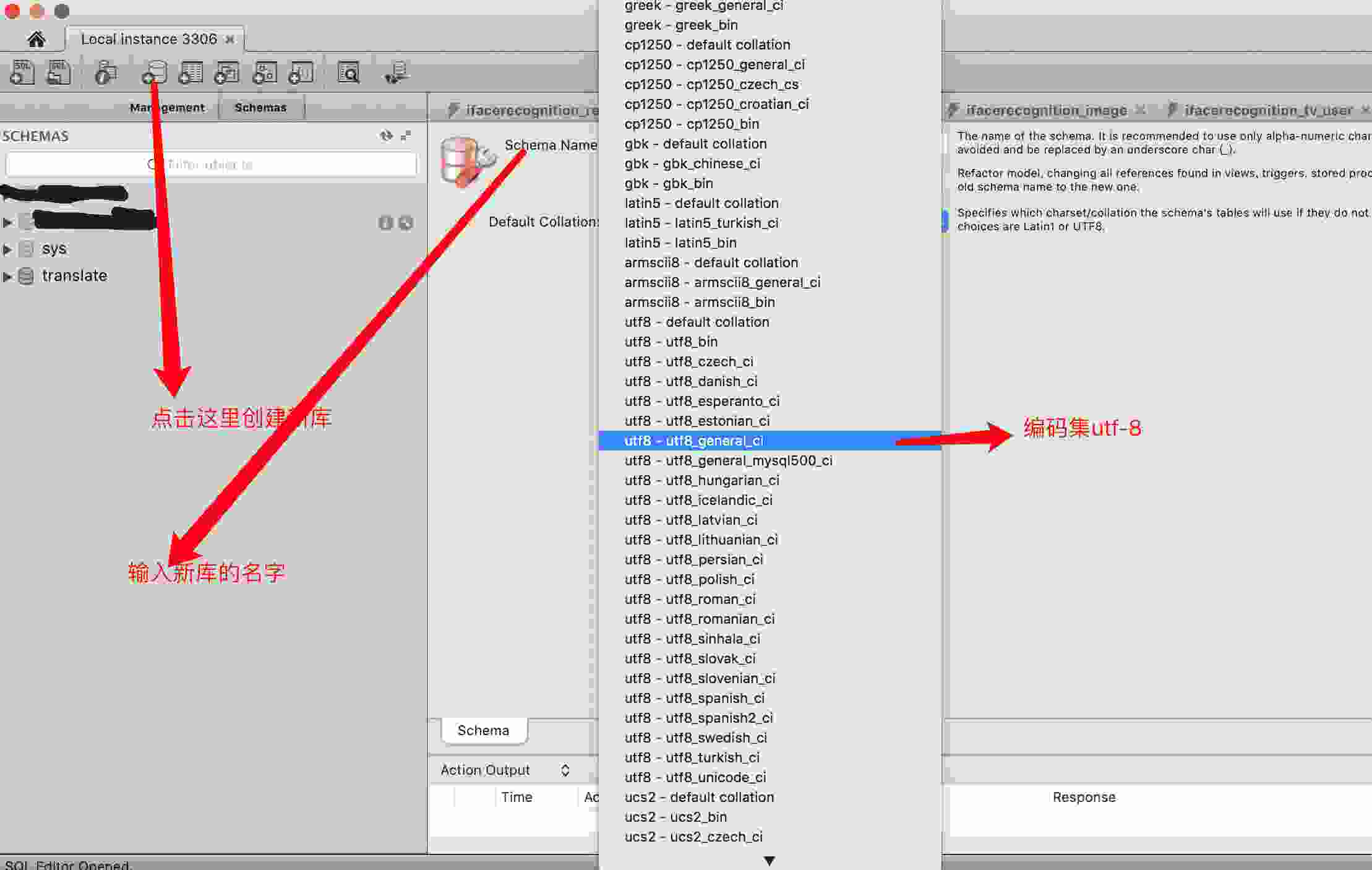This screenshot has width=1372, height=870.
Task: Open the home screen tab icon
Action: click(x=36, y=39)
